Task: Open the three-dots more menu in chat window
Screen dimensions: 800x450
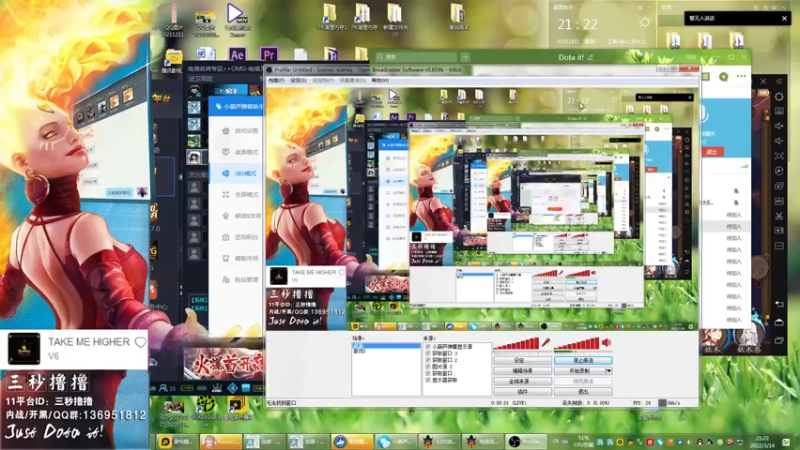Action: (741, 76)
